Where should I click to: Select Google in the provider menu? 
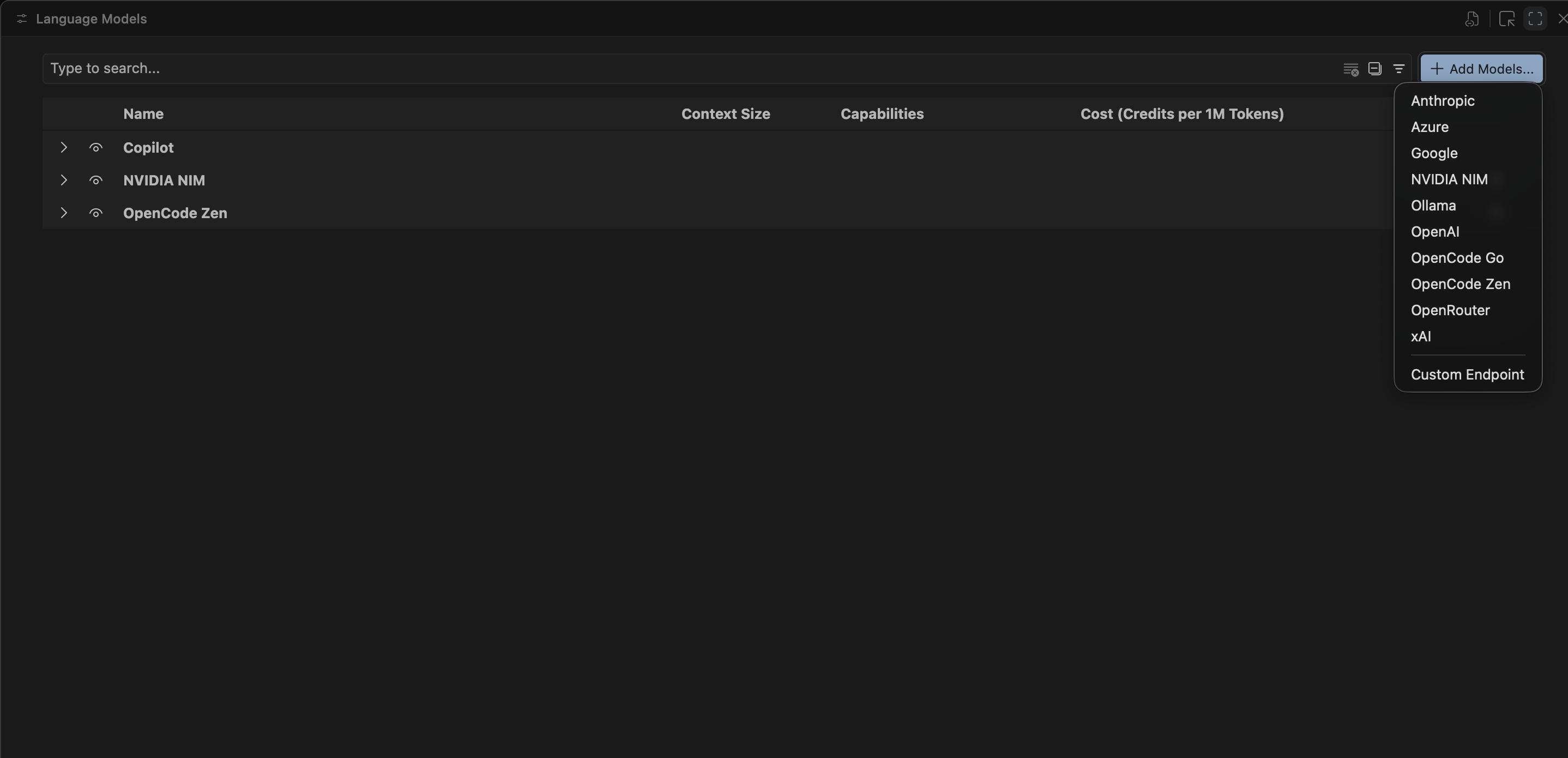pyautogui.click(x=1468, y=153)
